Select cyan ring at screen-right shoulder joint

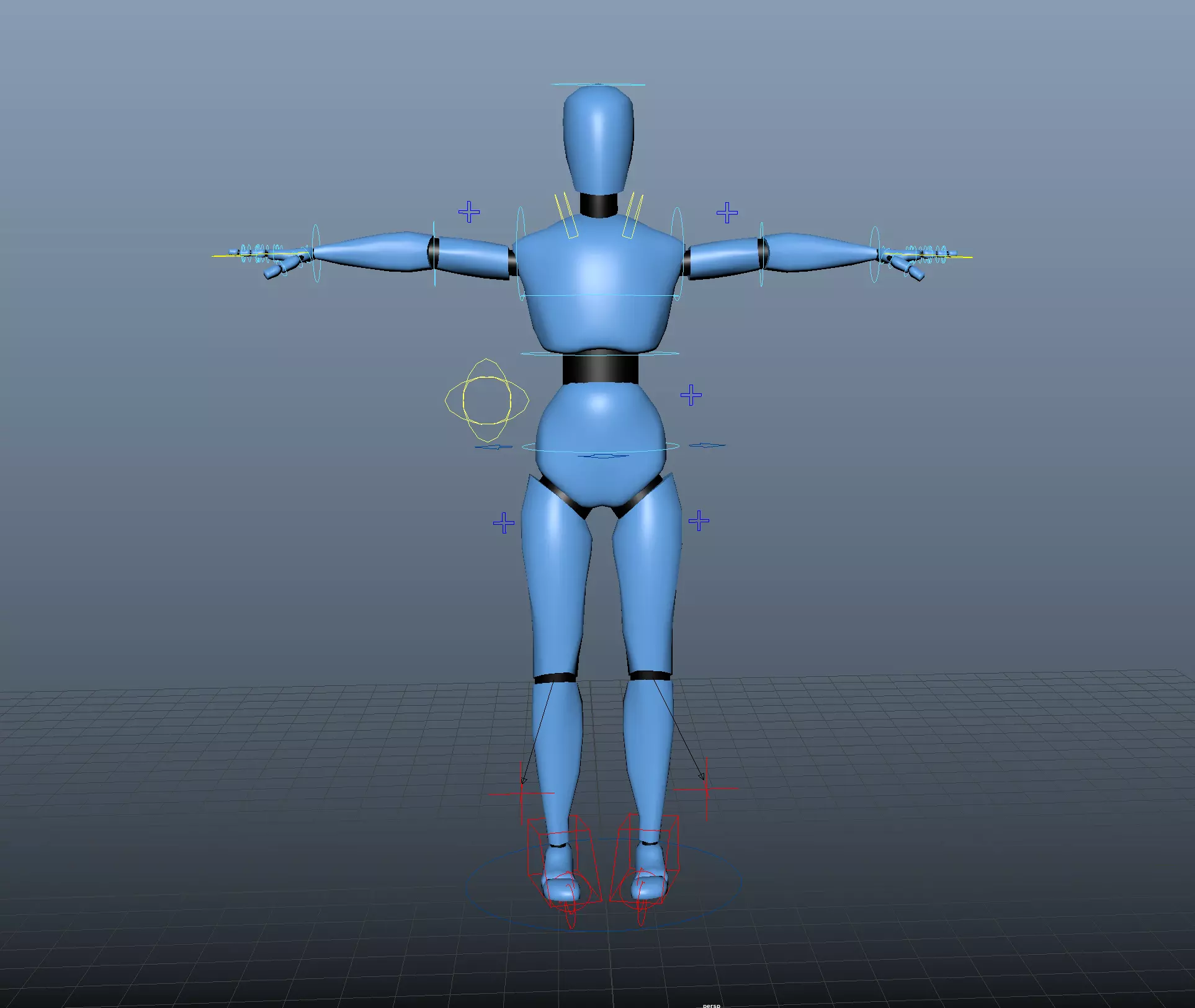(x=678, y=254)
